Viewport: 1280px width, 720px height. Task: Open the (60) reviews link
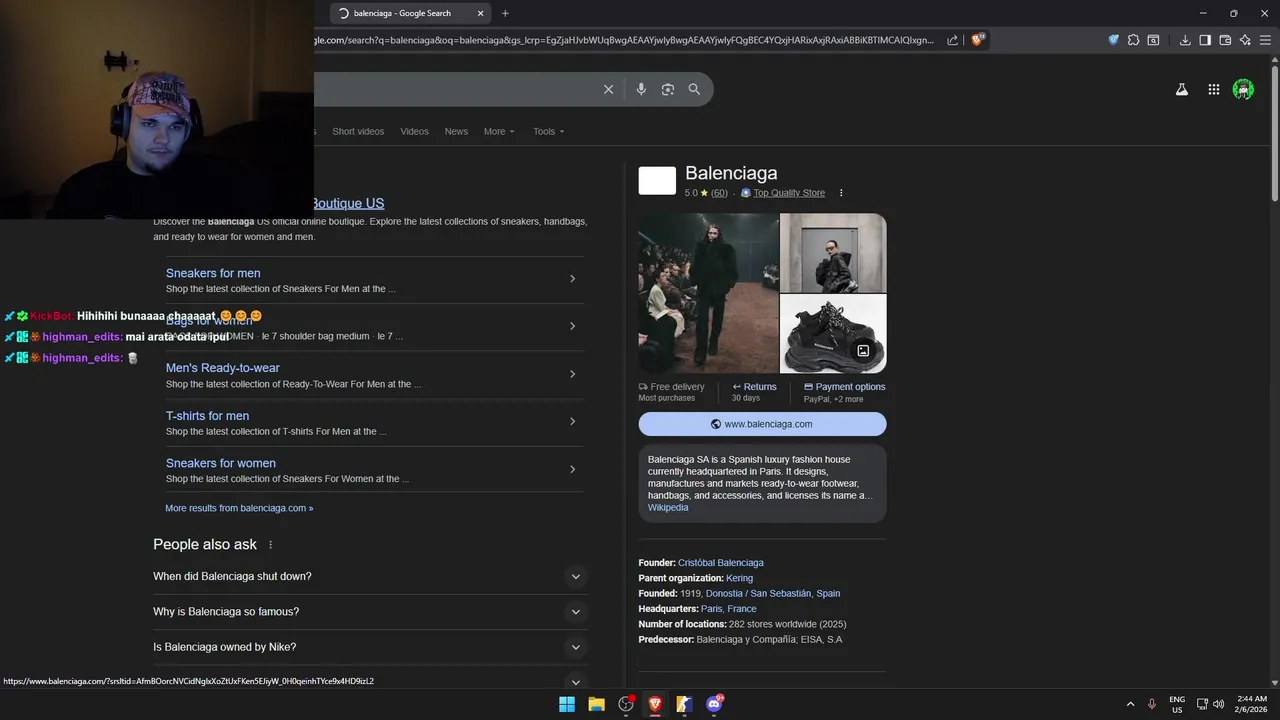pyautogui.click(x=719, y=193)
